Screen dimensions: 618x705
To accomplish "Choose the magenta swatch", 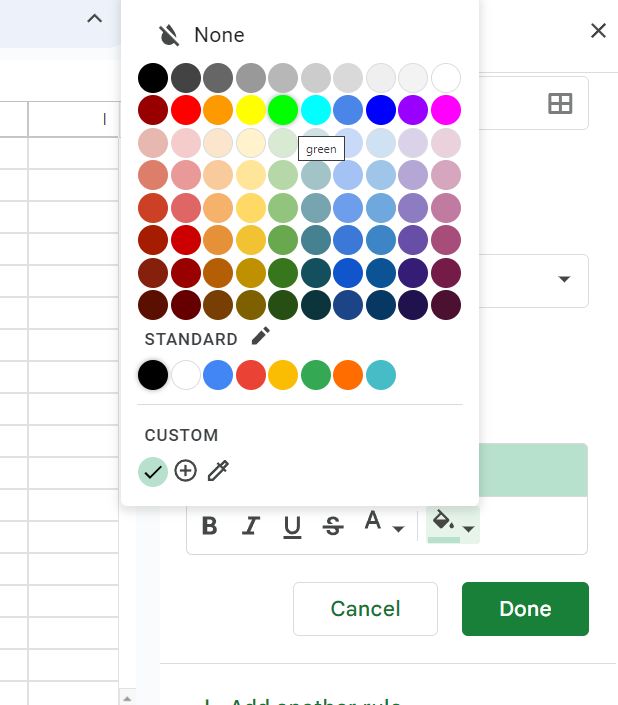I will pyautogui.click(x=446, y=110).
